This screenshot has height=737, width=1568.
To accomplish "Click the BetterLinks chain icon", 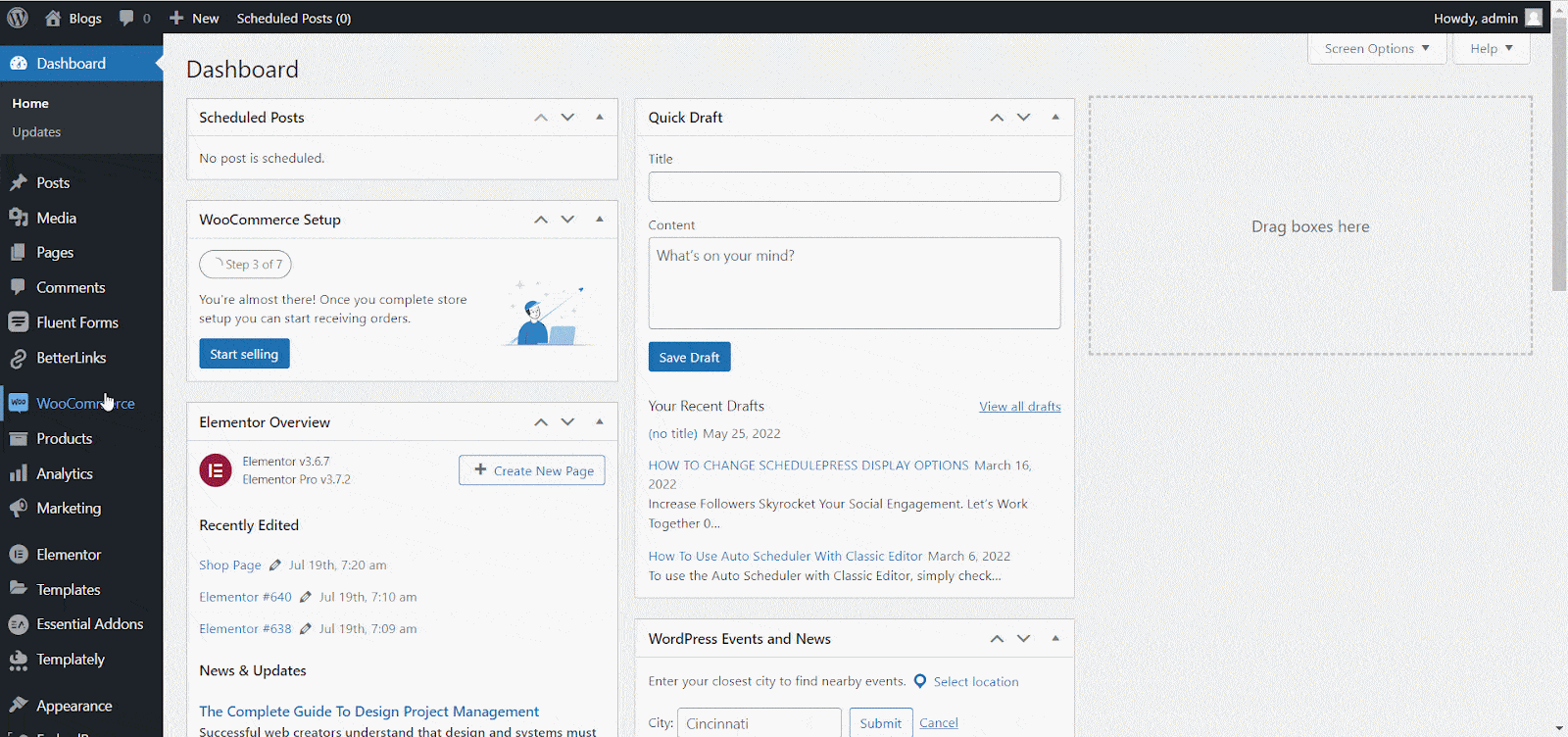I will tap(18, 358).
